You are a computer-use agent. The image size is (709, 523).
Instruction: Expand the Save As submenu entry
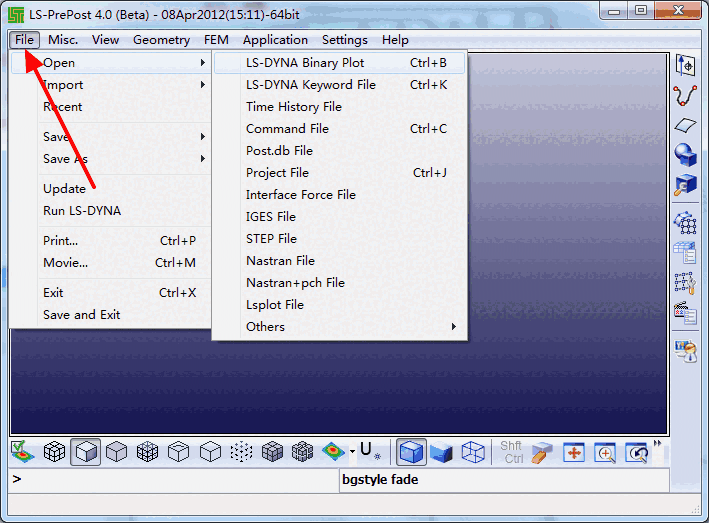click(x=111, y=159)
